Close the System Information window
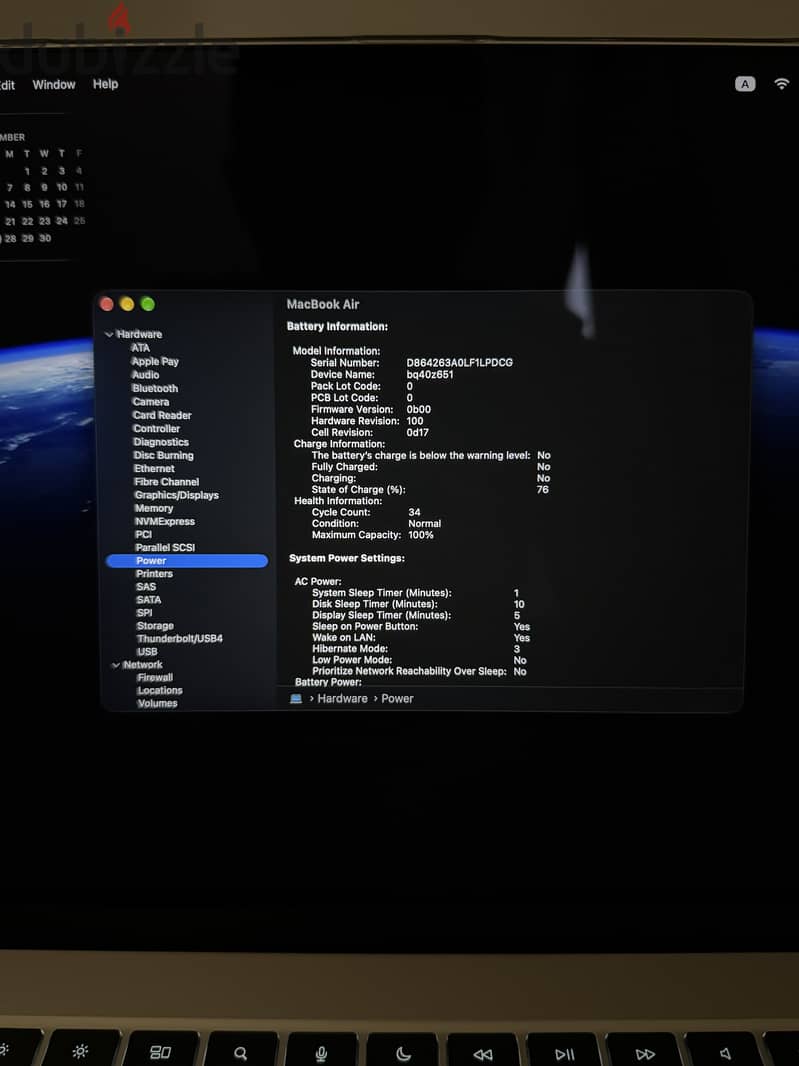799x1066 pixels. [107, 304]
